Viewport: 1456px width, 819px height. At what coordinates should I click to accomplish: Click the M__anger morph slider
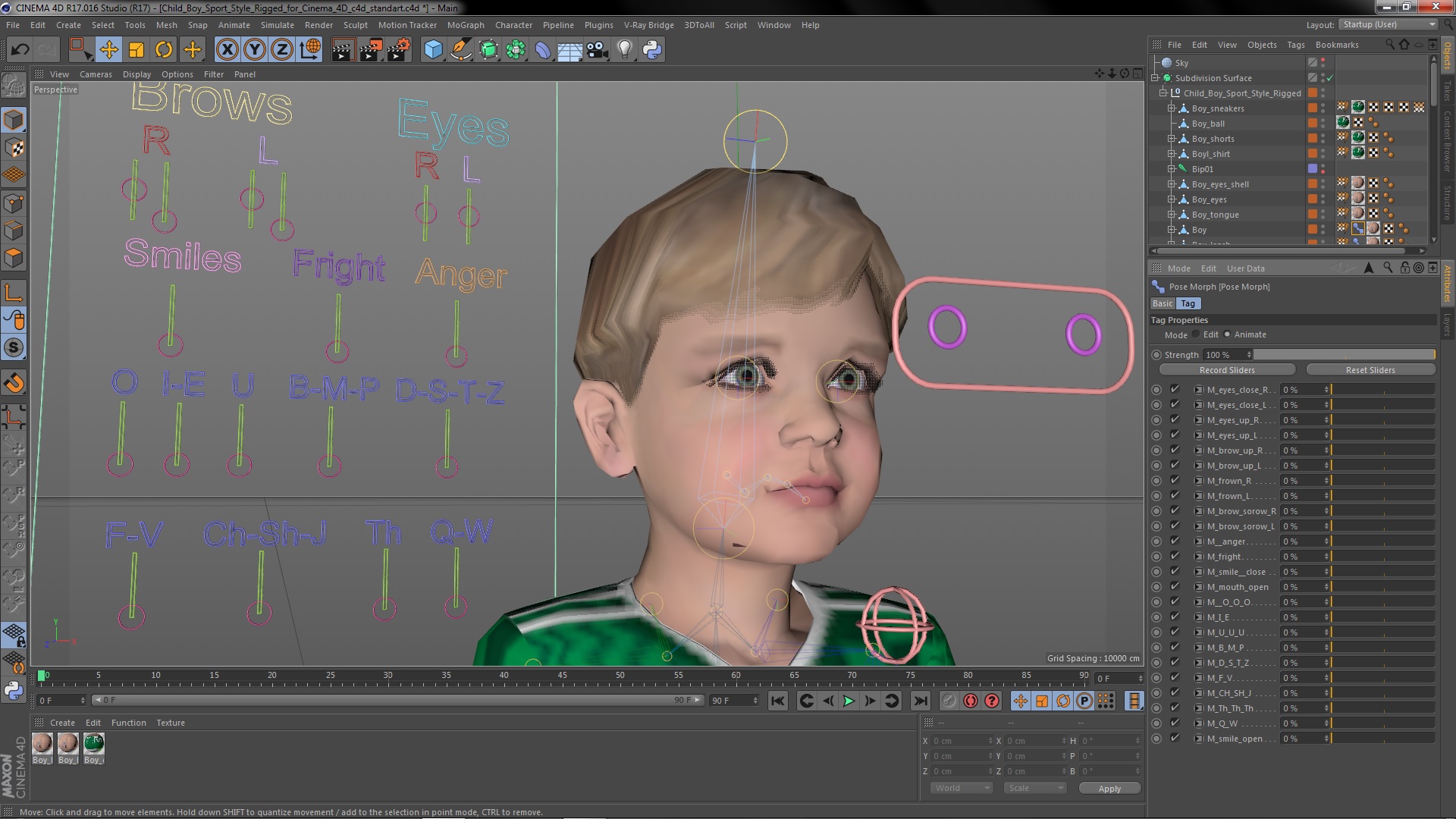(1382, 541)
